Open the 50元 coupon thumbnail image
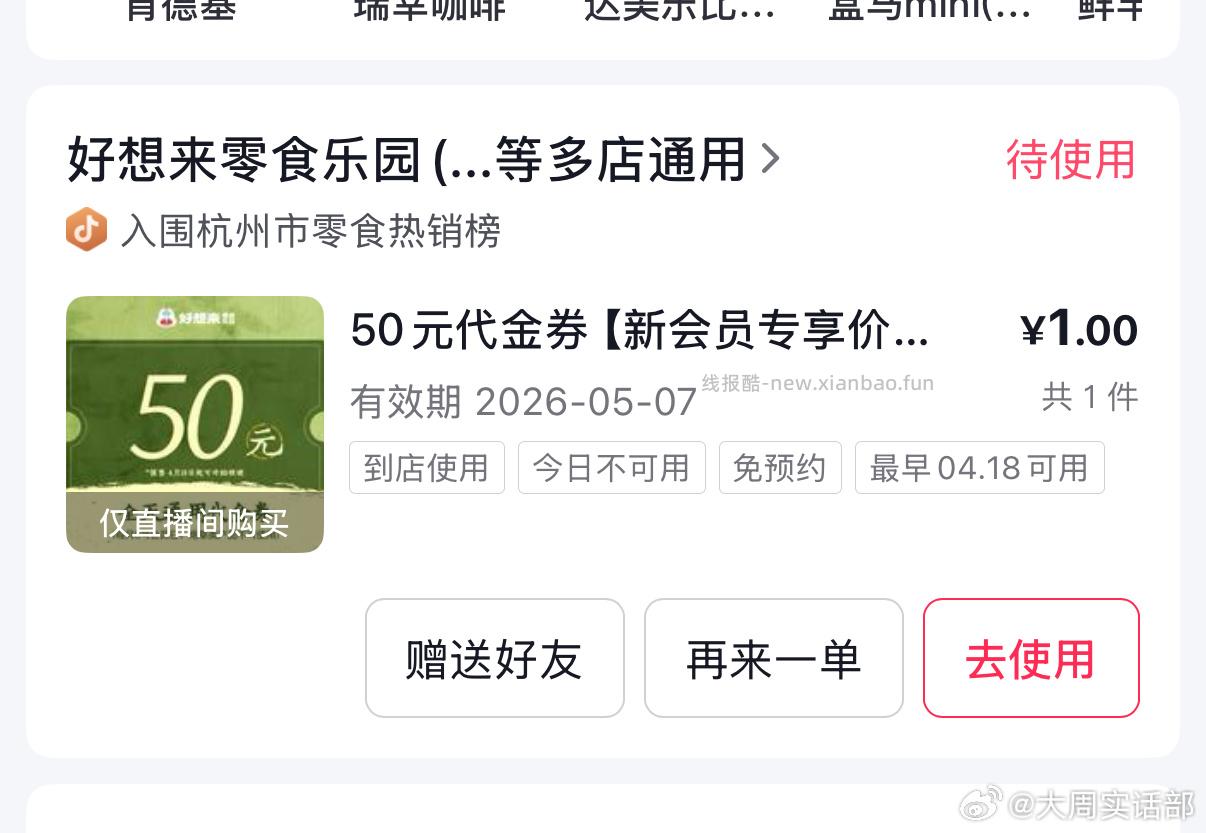This screenshot has width=1206, height=833. [x=195, y=424]
